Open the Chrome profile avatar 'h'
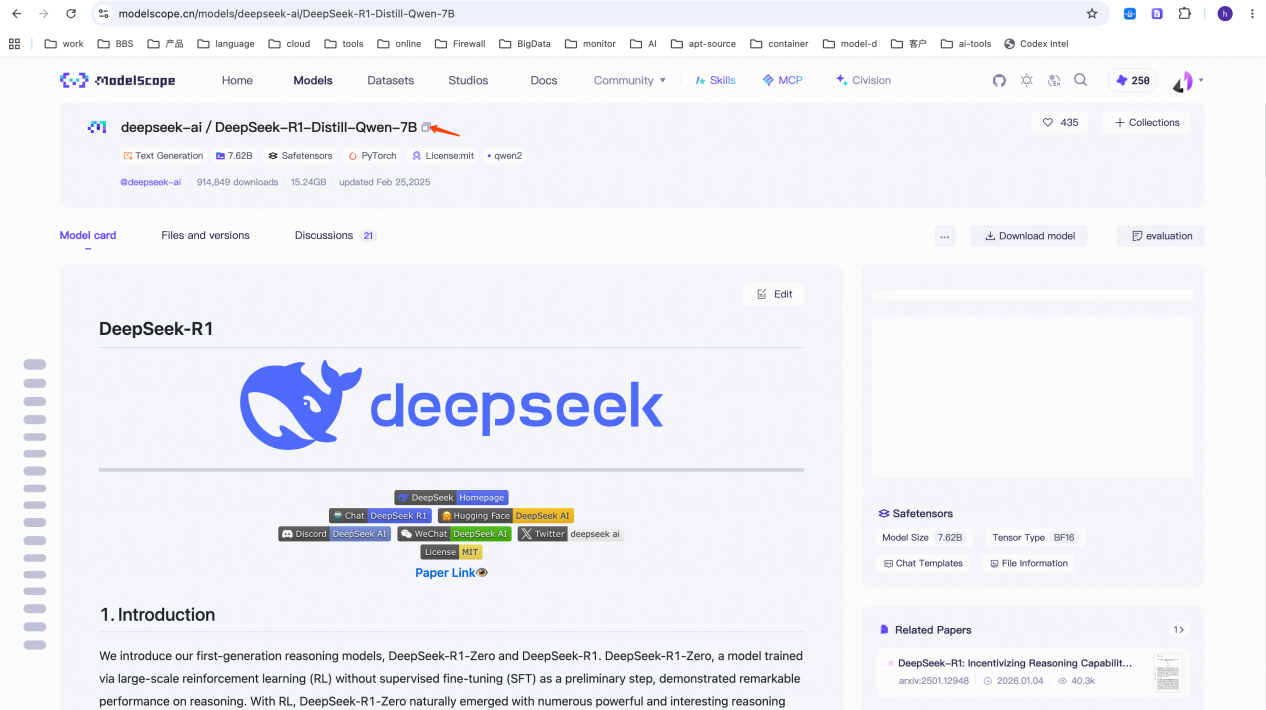The height and width of the screenshot is (710, 1266). click(1225, 14)
